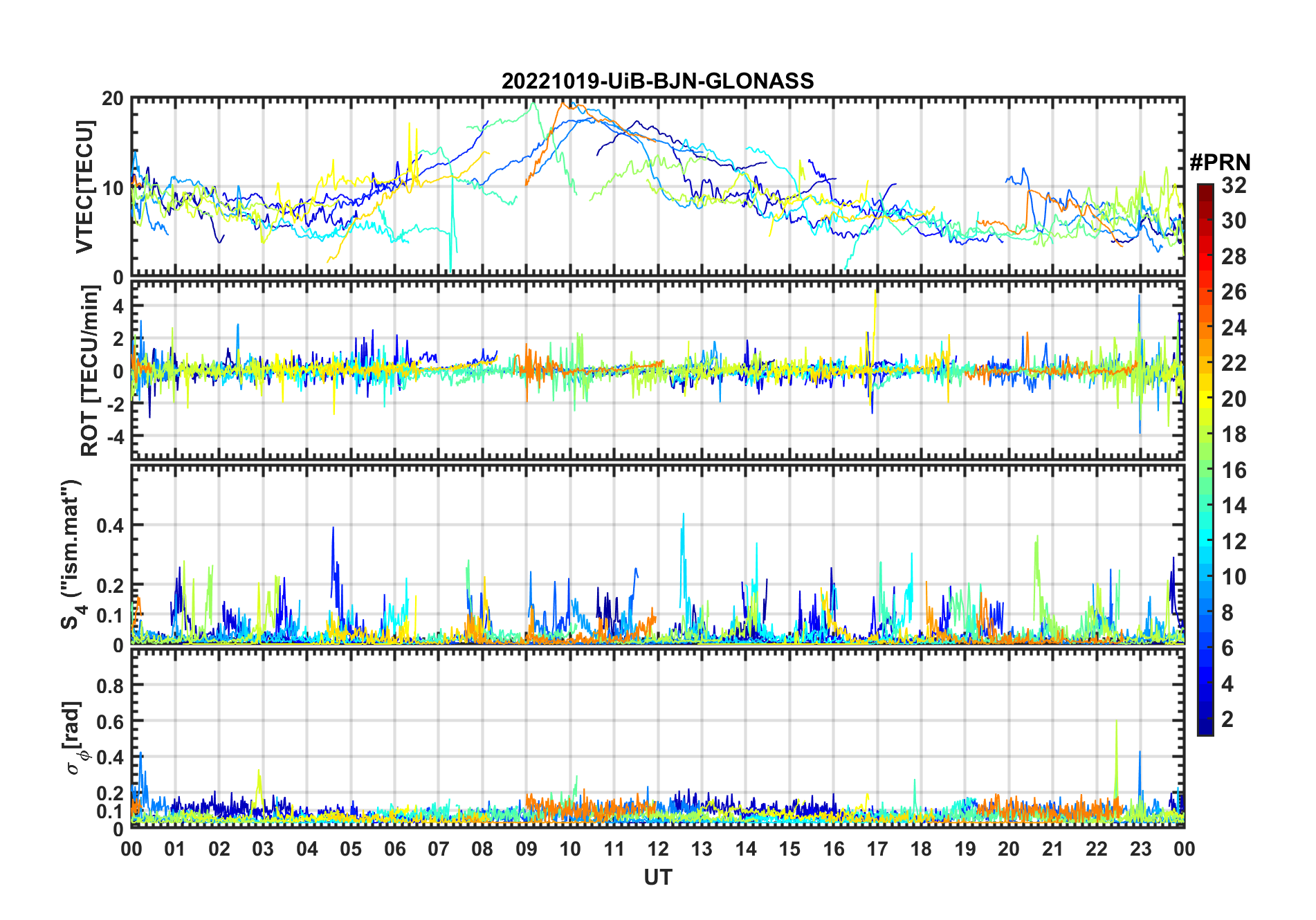Click the plot title 20221019-UiB-BJN-GLONASS
Screen dimensions: 1316x920
pos(657,81)
